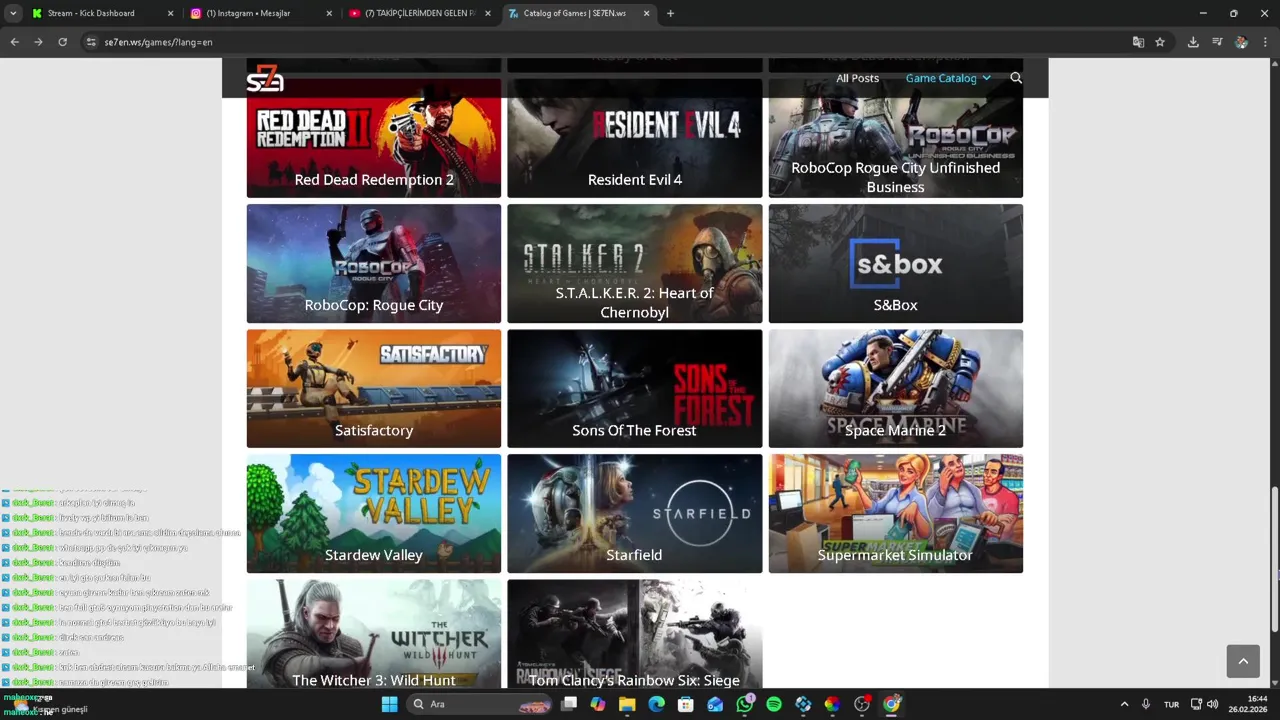Close the Kick Dashboard tab

[x=170, y=13]
